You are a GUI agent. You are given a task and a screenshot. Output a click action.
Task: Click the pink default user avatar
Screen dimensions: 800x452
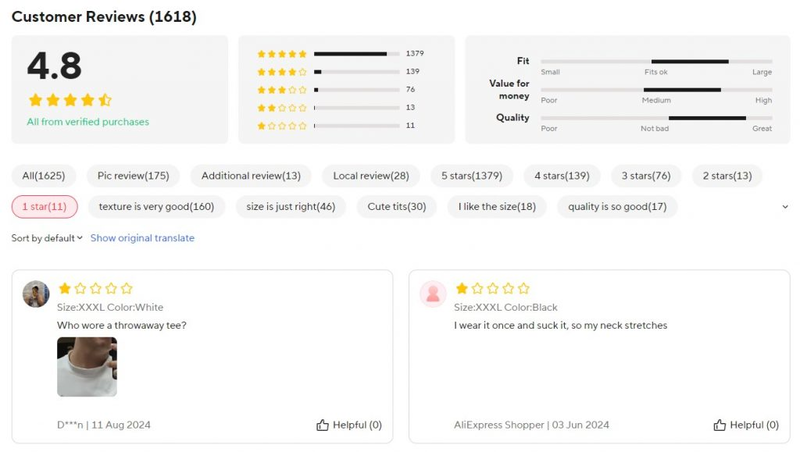(433, 294)
